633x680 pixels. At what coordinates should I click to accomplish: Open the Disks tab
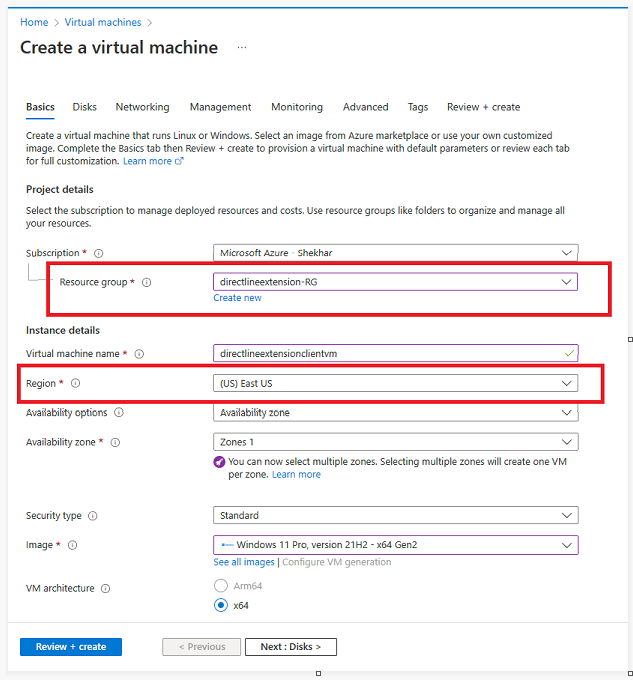tap(85, 107)
